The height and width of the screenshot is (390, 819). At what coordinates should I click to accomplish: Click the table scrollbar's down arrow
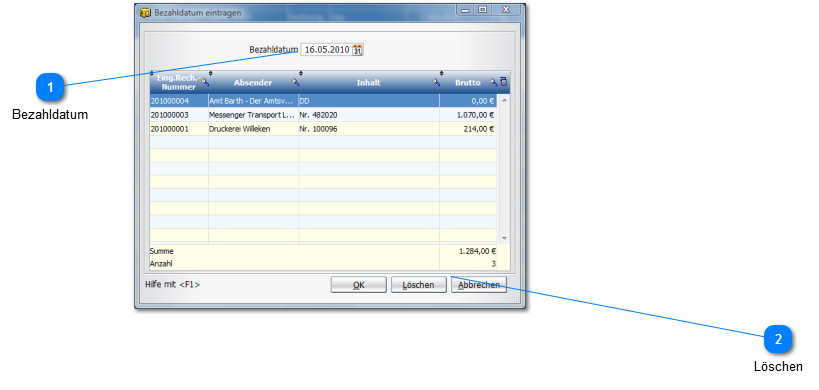pyautogui.click(x=504, y=238)
